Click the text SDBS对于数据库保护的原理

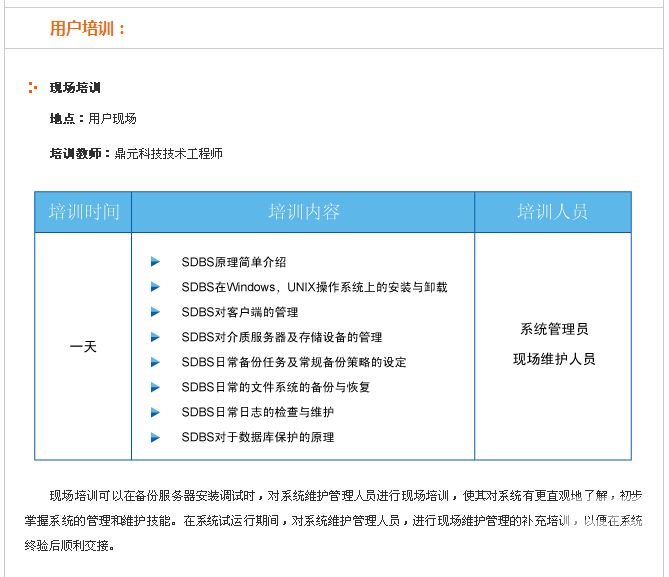click(258, 437)
